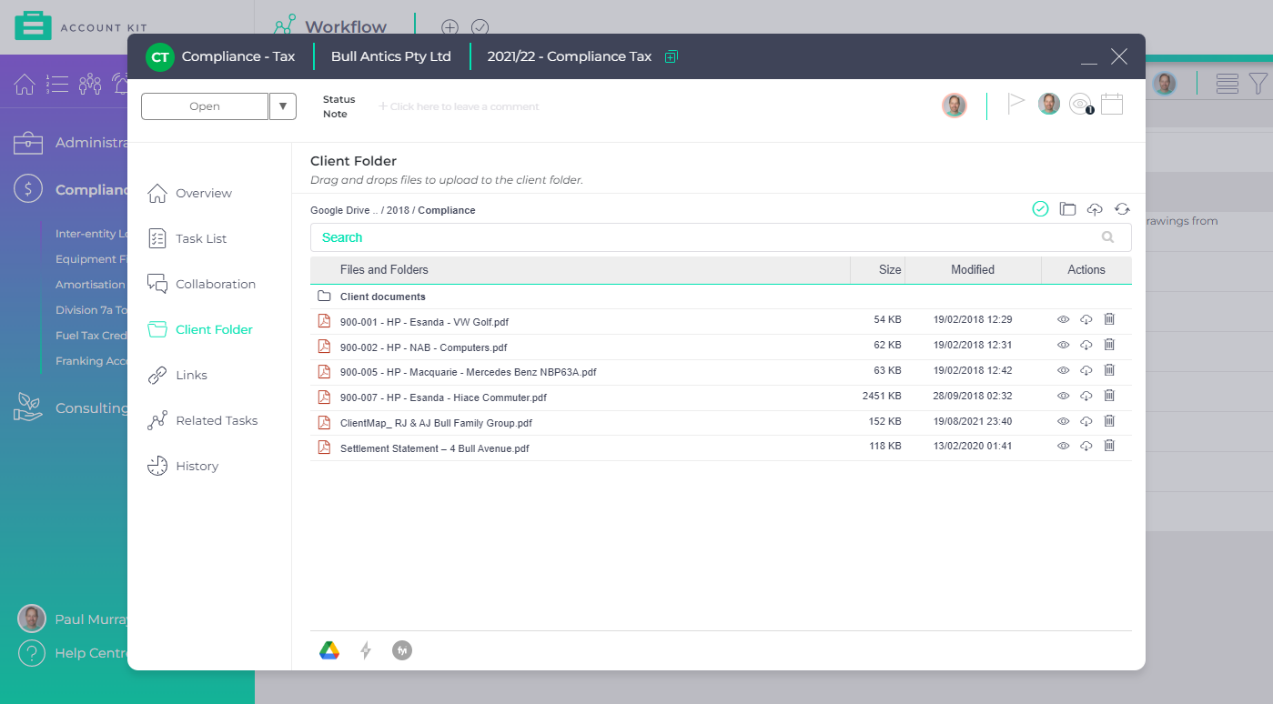
Task: Go to the Task List tab
Action: (187, 239)
